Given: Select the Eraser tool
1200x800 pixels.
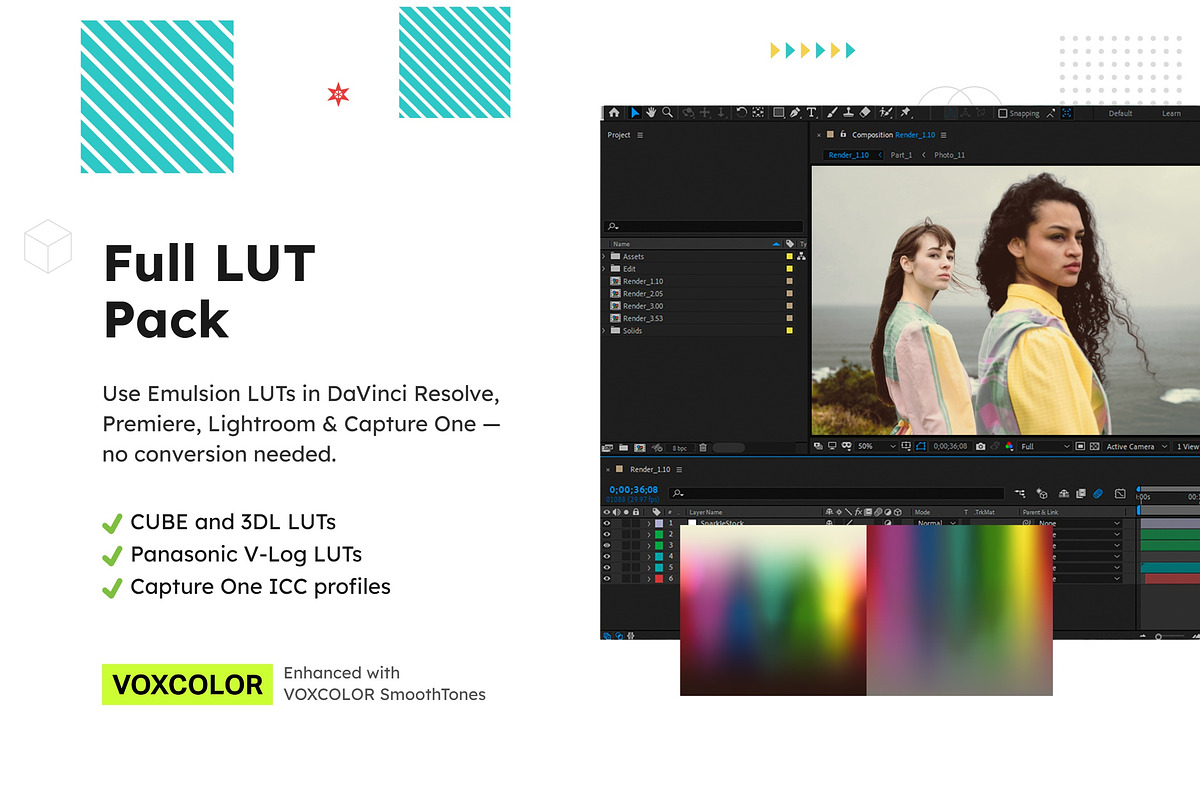Looking at the screenshot, I should tap(866, 113).
